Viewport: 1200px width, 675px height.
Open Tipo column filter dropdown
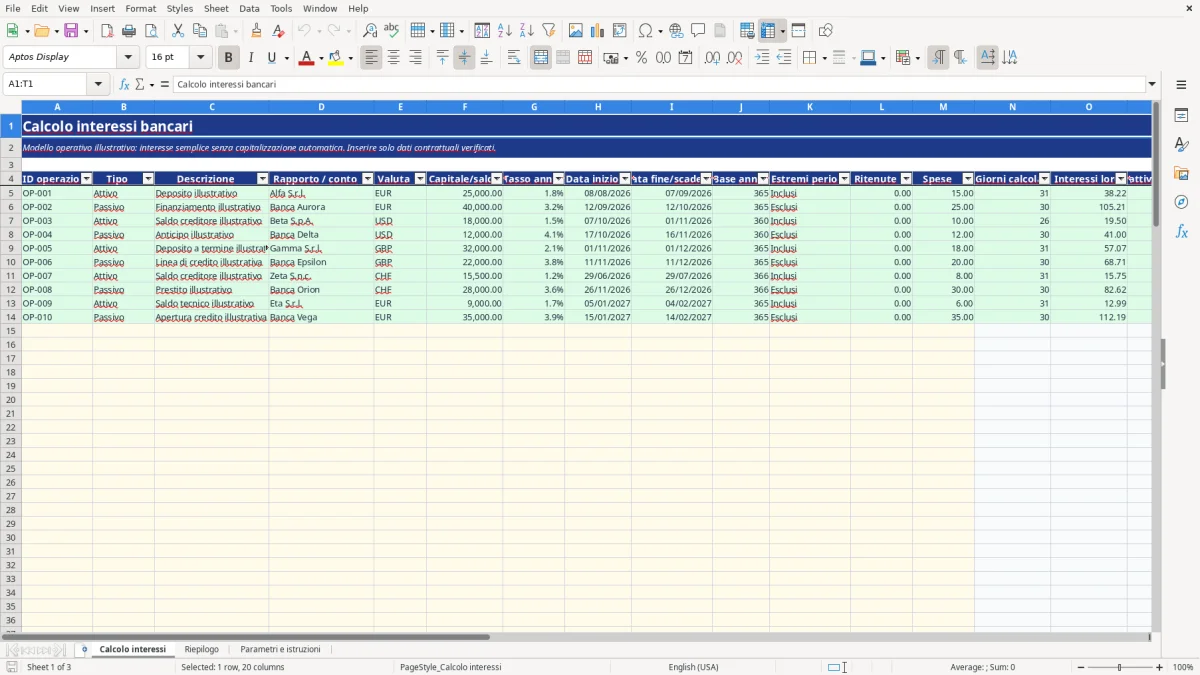(x=148, y=179)
